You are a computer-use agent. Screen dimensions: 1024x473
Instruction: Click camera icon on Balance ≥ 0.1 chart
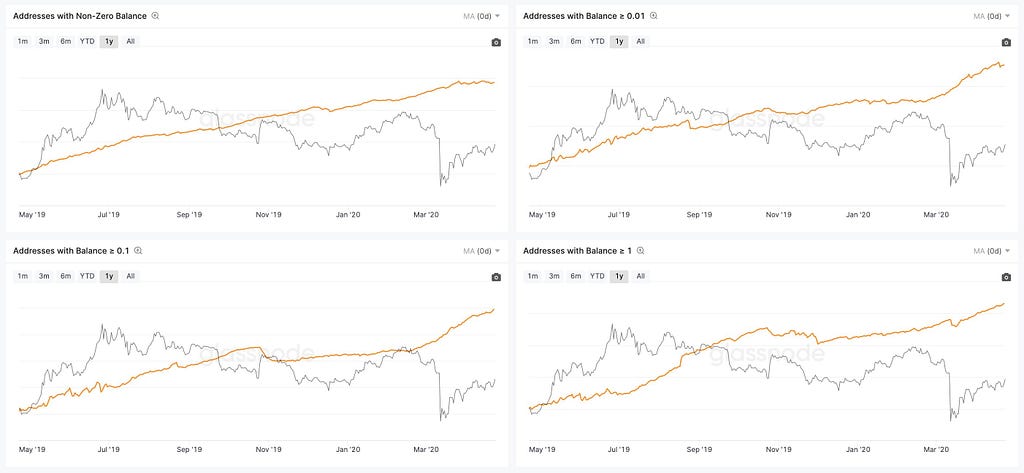[496, 277]
